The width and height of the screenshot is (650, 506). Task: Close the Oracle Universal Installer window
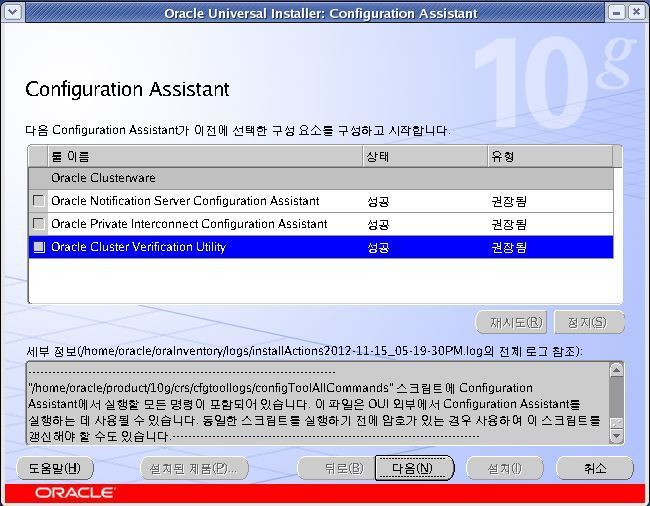636,12
